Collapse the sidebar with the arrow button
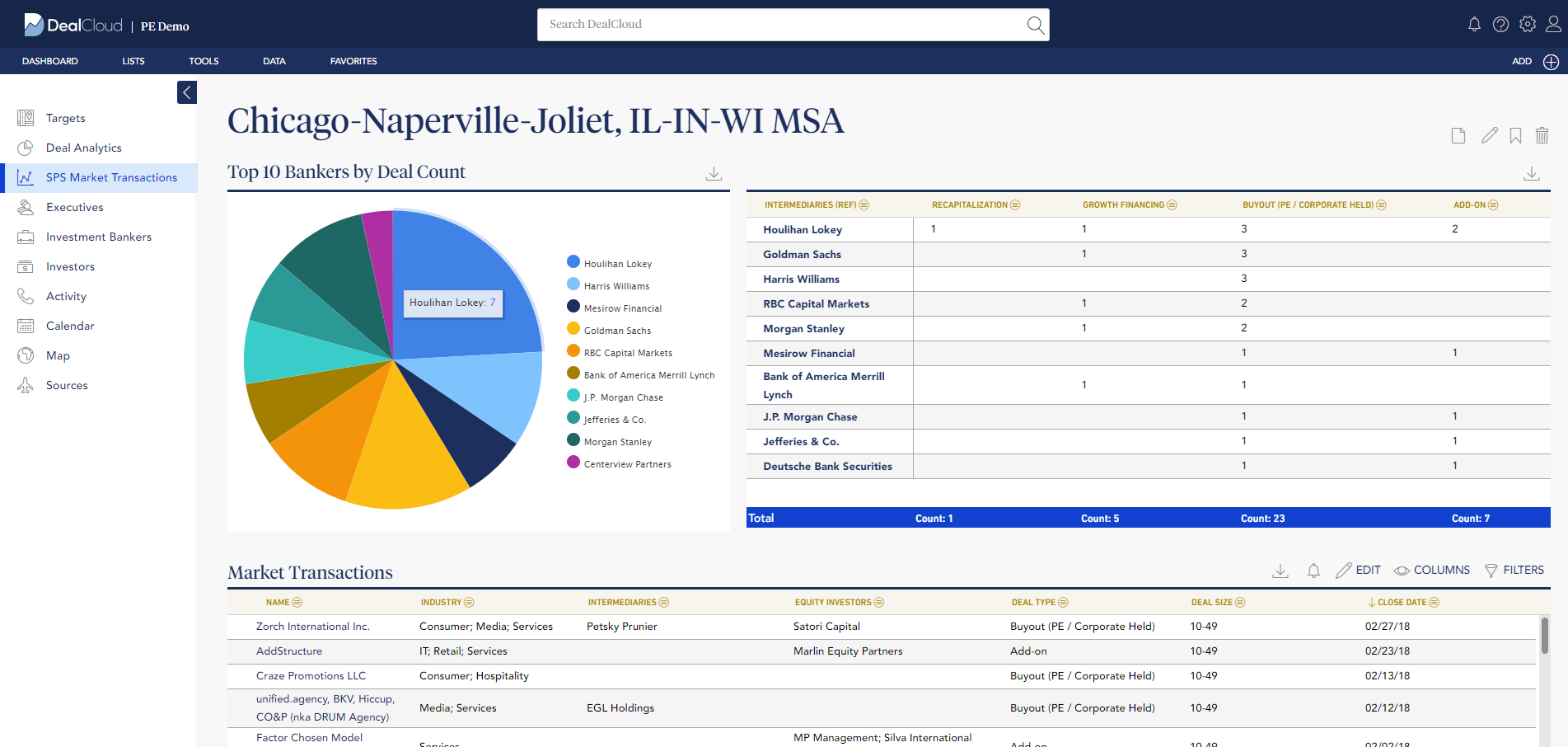 187,92
